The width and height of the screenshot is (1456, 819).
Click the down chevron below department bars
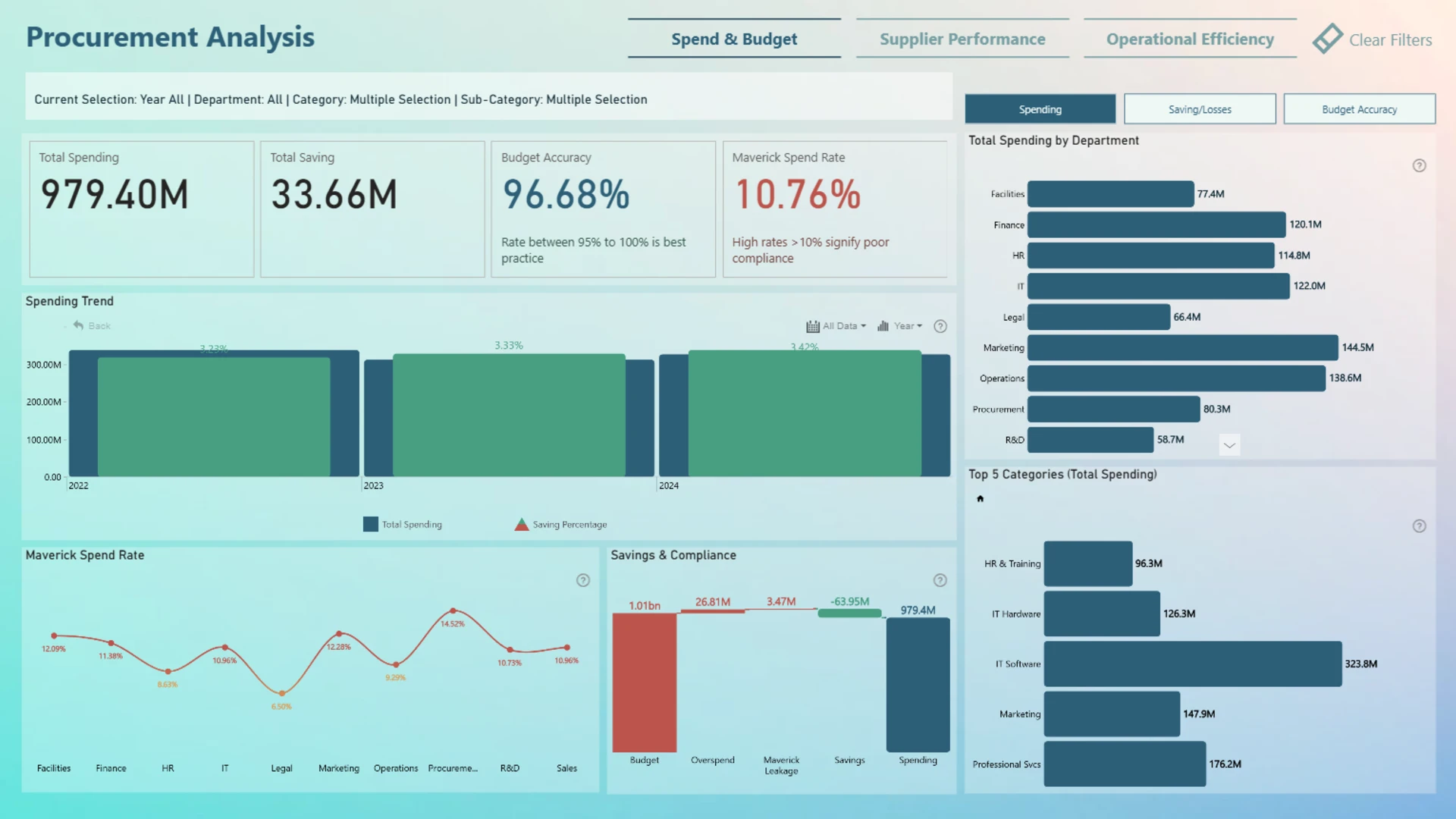click(1230, 445)
